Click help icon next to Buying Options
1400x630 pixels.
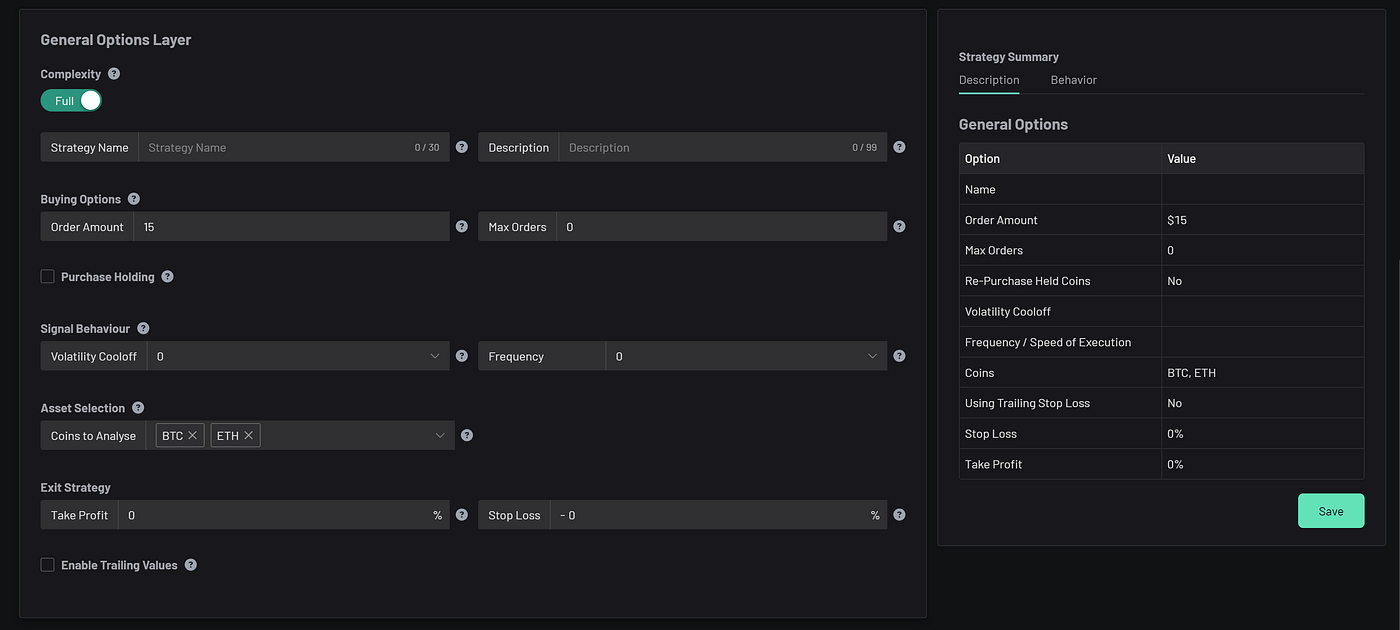click(134, 199)
